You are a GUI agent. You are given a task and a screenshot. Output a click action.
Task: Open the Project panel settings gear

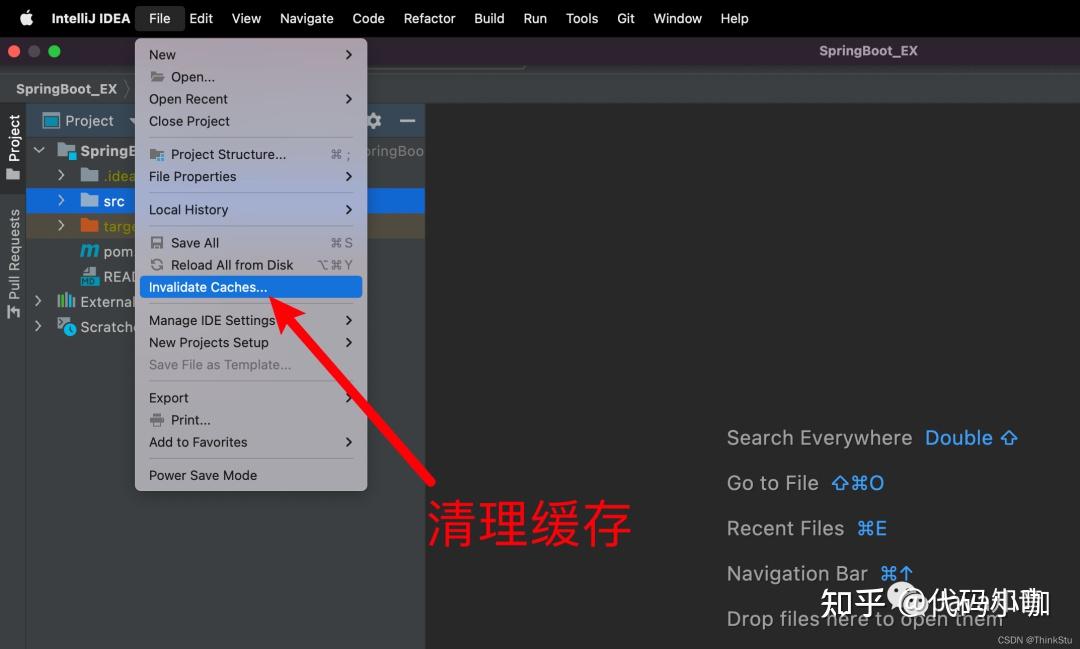pyautogui.click(x=375, y=121)
